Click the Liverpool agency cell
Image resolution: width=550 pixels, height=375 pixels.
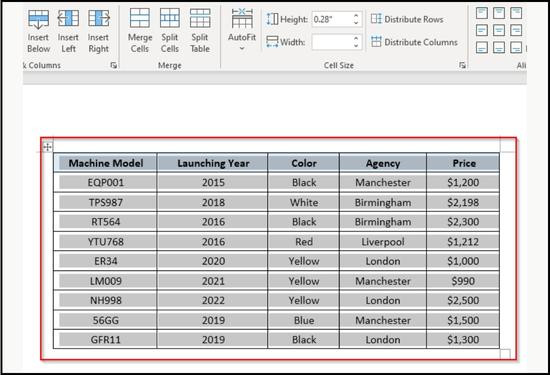tap(383, 241)
